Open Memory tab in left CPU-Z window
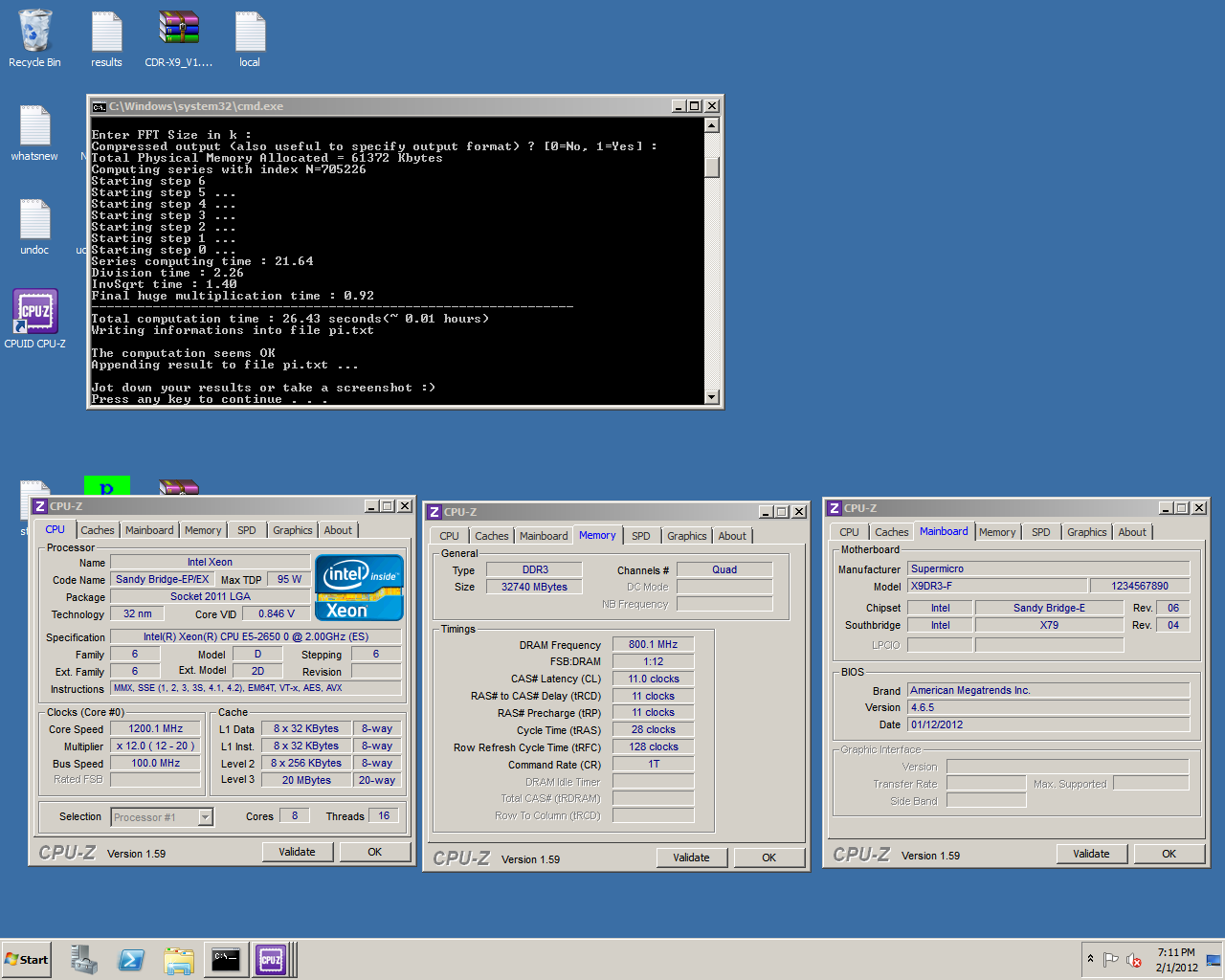The width and height of the screenshot is (1225, 980). pyautogui.click(x=203, y=530)
